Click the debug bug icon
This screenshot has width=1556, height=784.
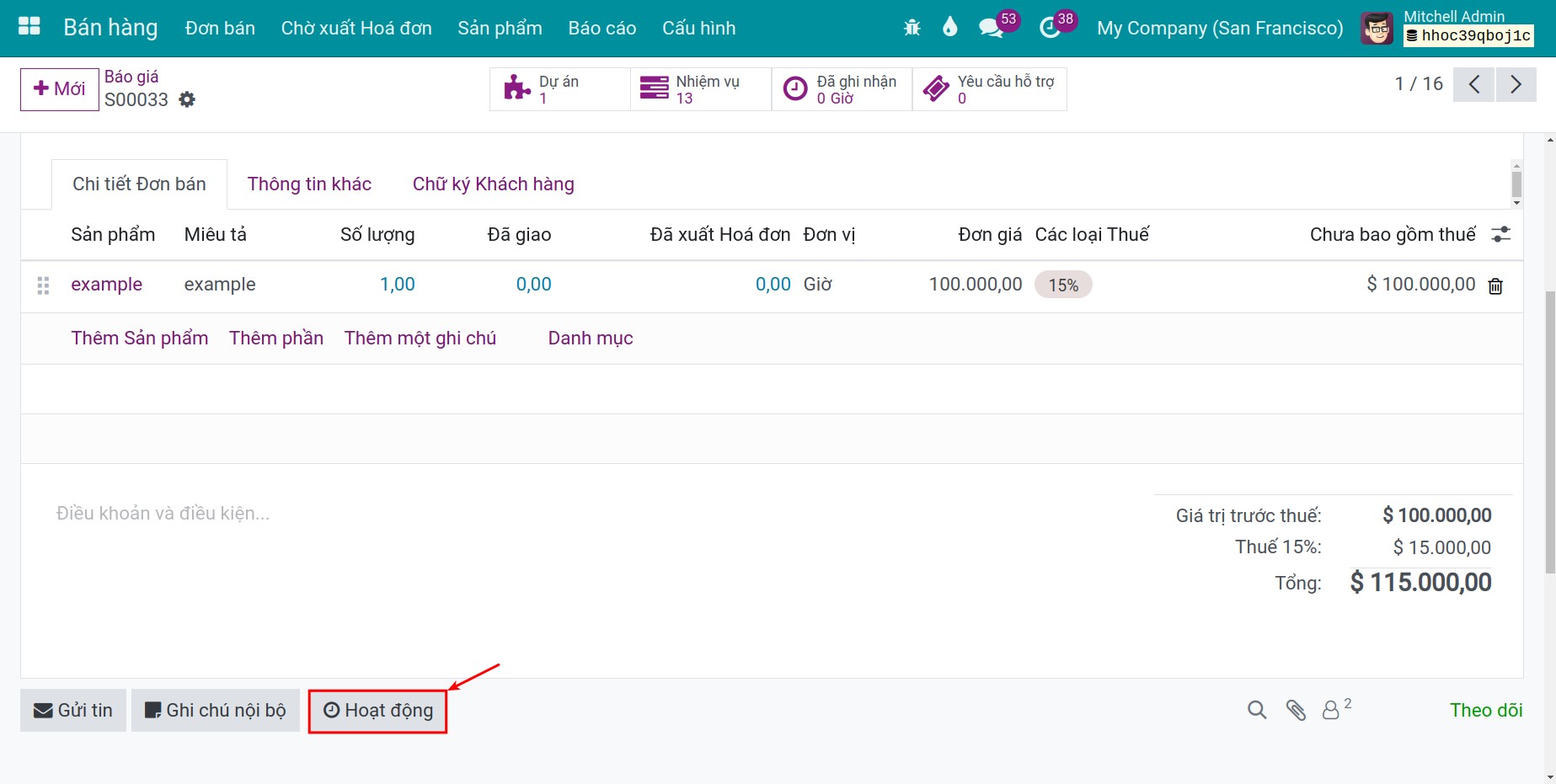(x=912, y=28)
